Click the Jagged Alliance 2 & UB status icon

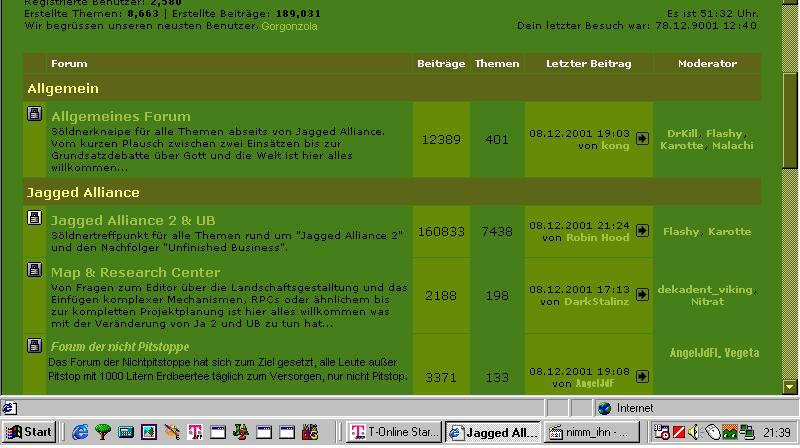34,217
